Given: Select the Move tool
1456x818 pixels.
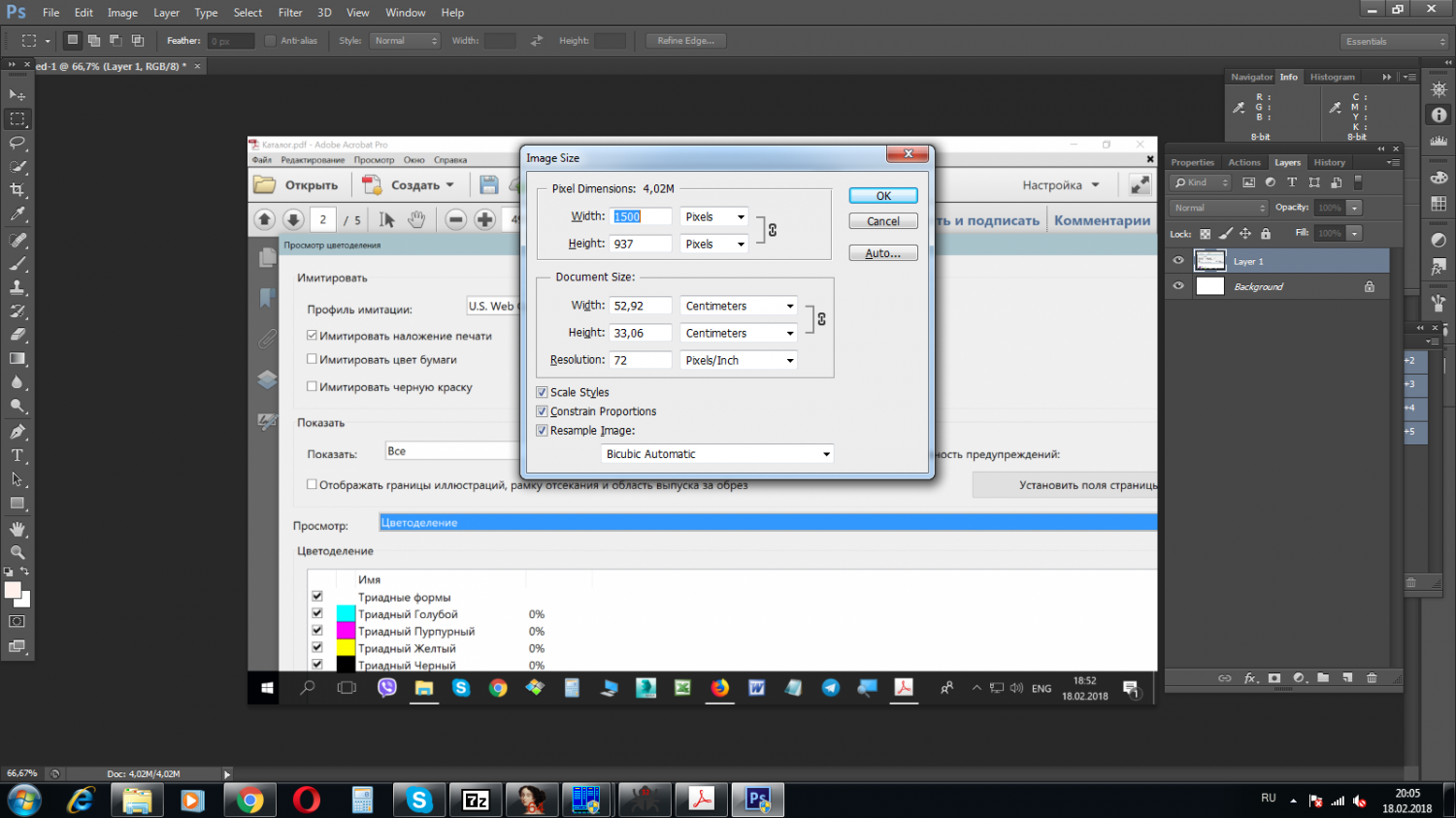Looking at the screenshot, I should point(17,95).
